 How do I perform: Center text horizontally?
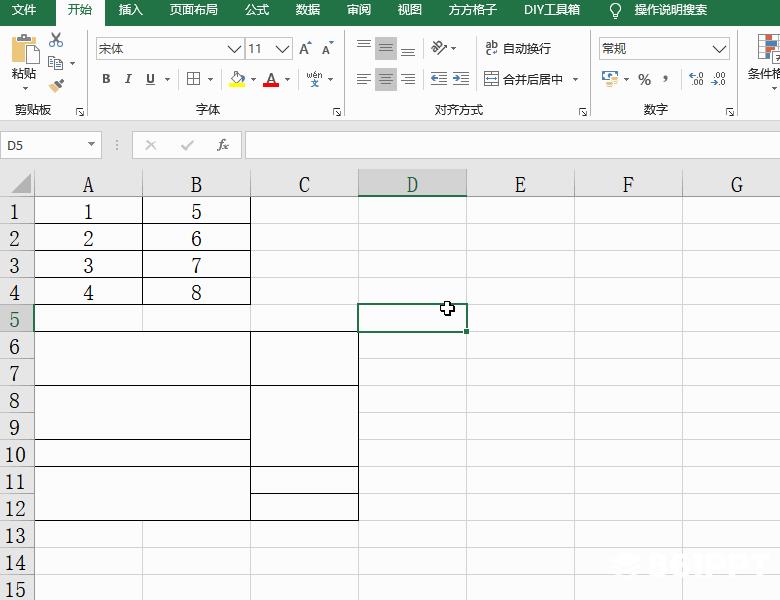(x=386, y=79)
